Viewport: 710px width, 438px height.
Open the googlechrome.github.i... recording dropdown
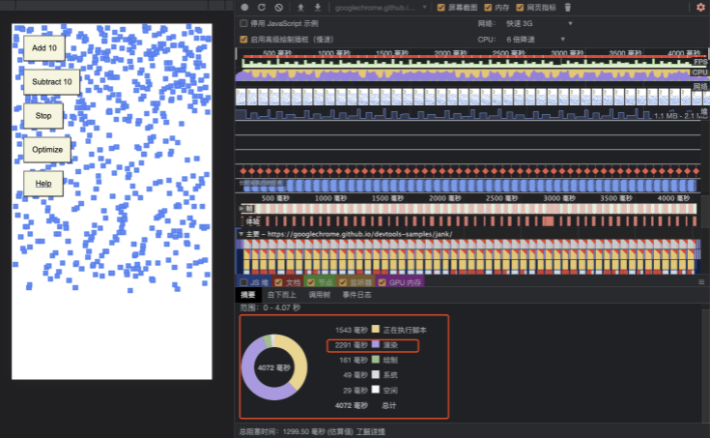click(380, 7)
